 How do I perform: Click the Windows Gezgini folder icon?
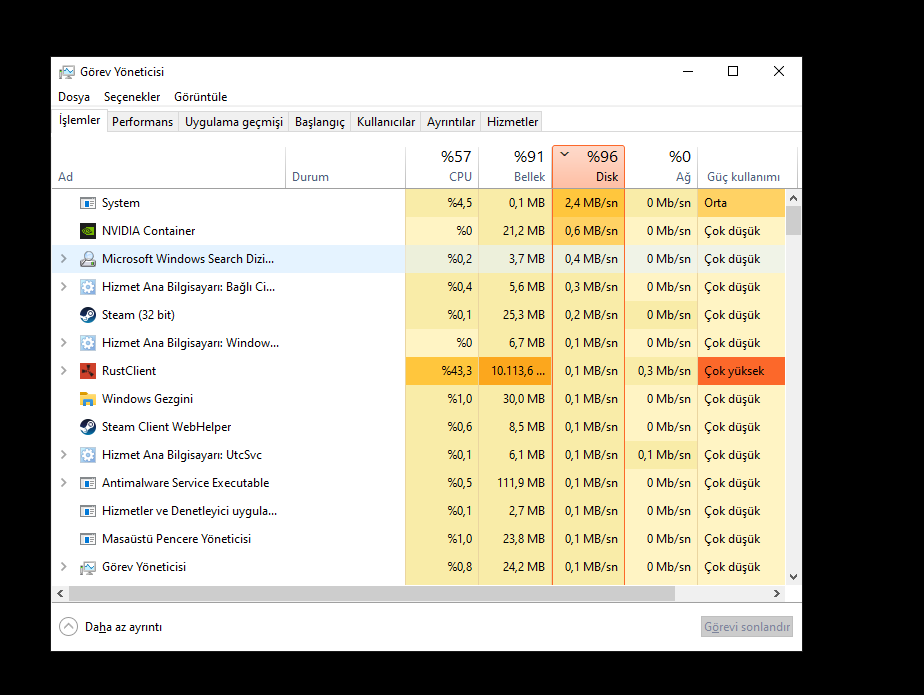(88, 399)
